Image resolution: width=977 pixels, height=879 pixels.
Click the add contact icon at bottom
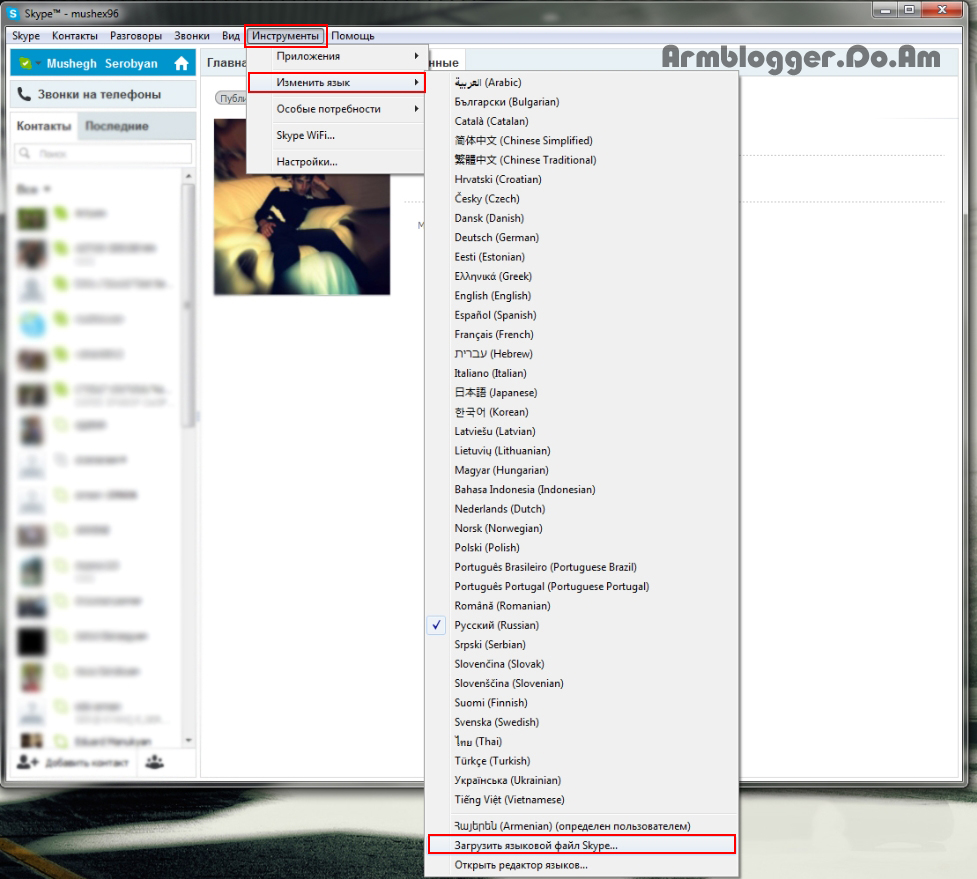tap(27, 762)
